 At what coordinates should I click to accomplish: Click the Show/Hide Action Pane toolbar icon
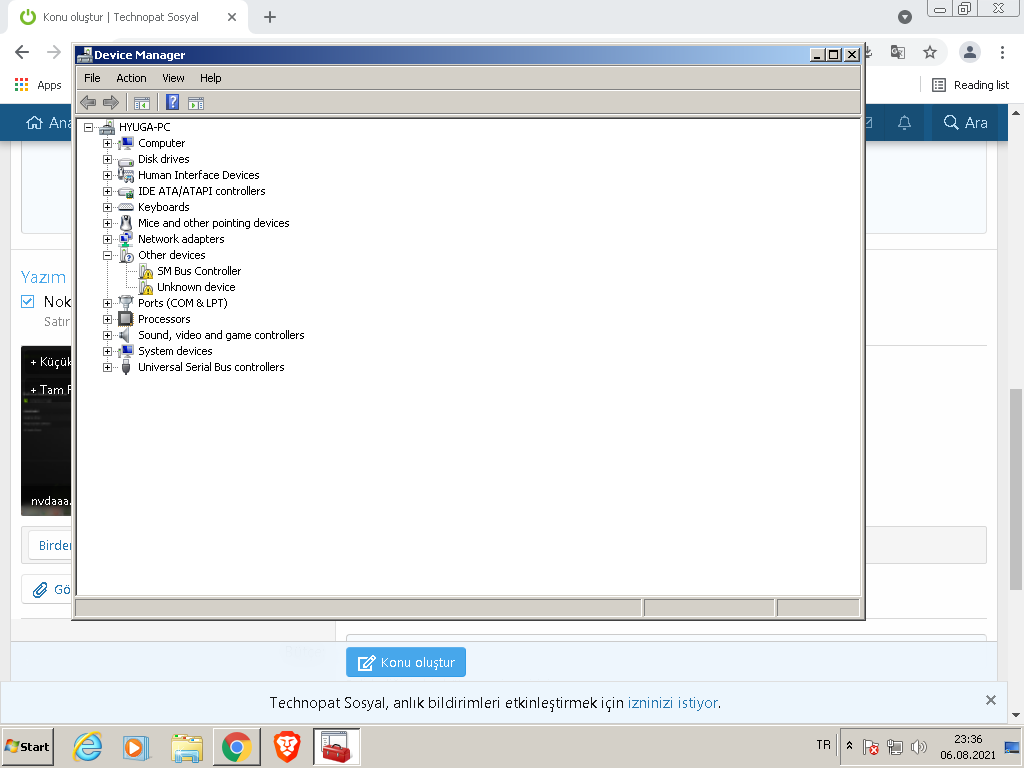pos(196,103)
